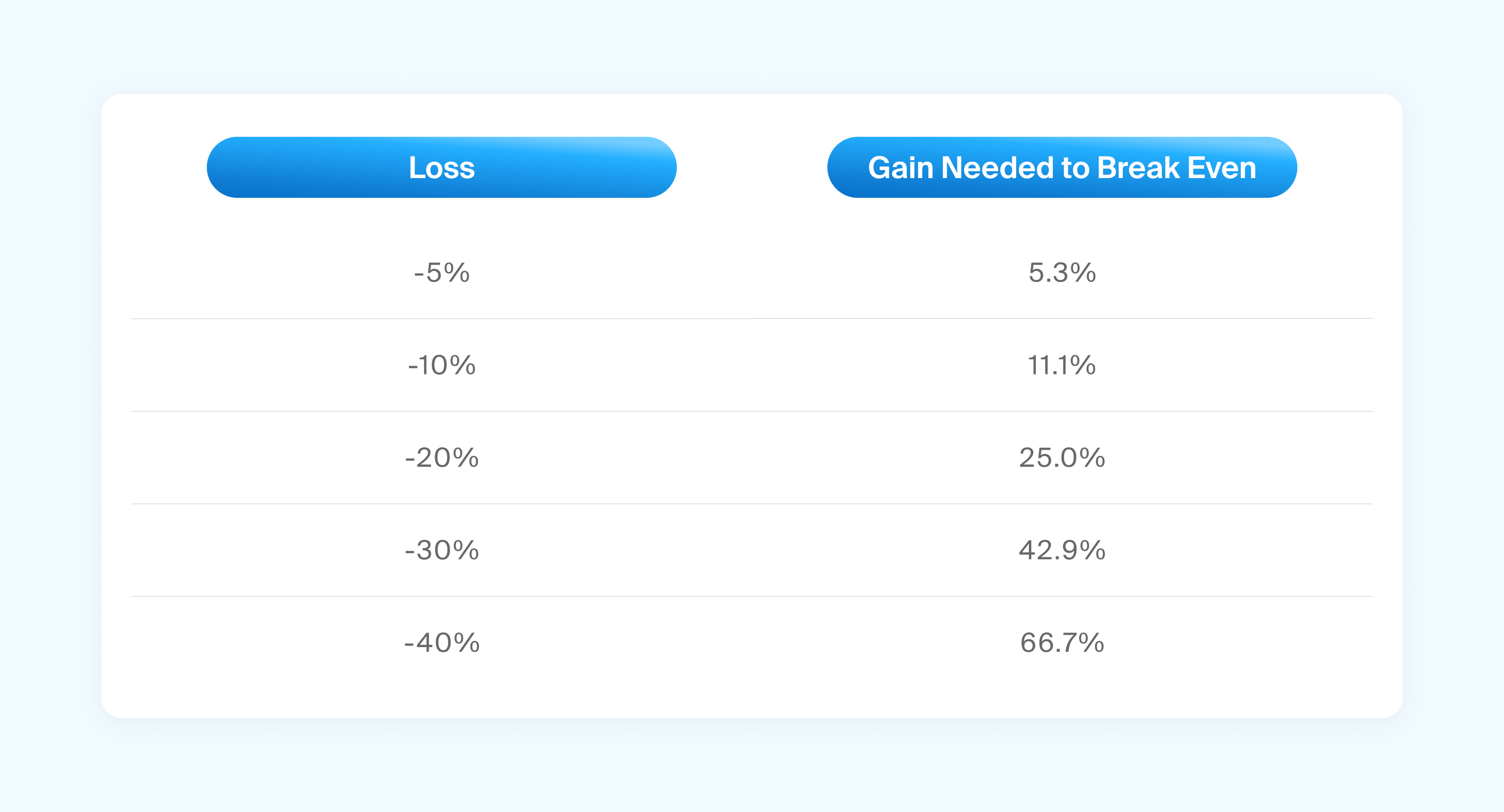Click the 5.3% gain value
This screenshot has width=1504, height=812.
[1062, 273]
